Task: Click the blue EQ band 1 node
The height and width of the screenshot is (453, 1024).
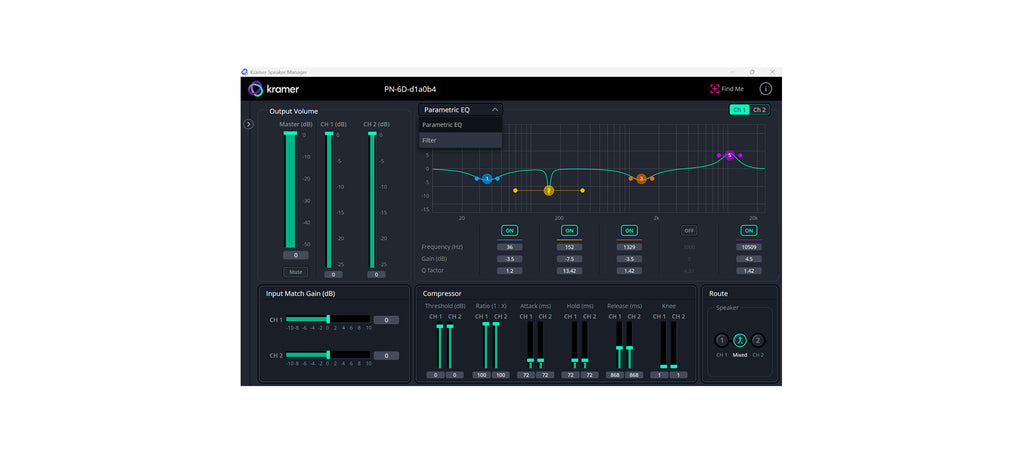Action: [x=487, y=178]
